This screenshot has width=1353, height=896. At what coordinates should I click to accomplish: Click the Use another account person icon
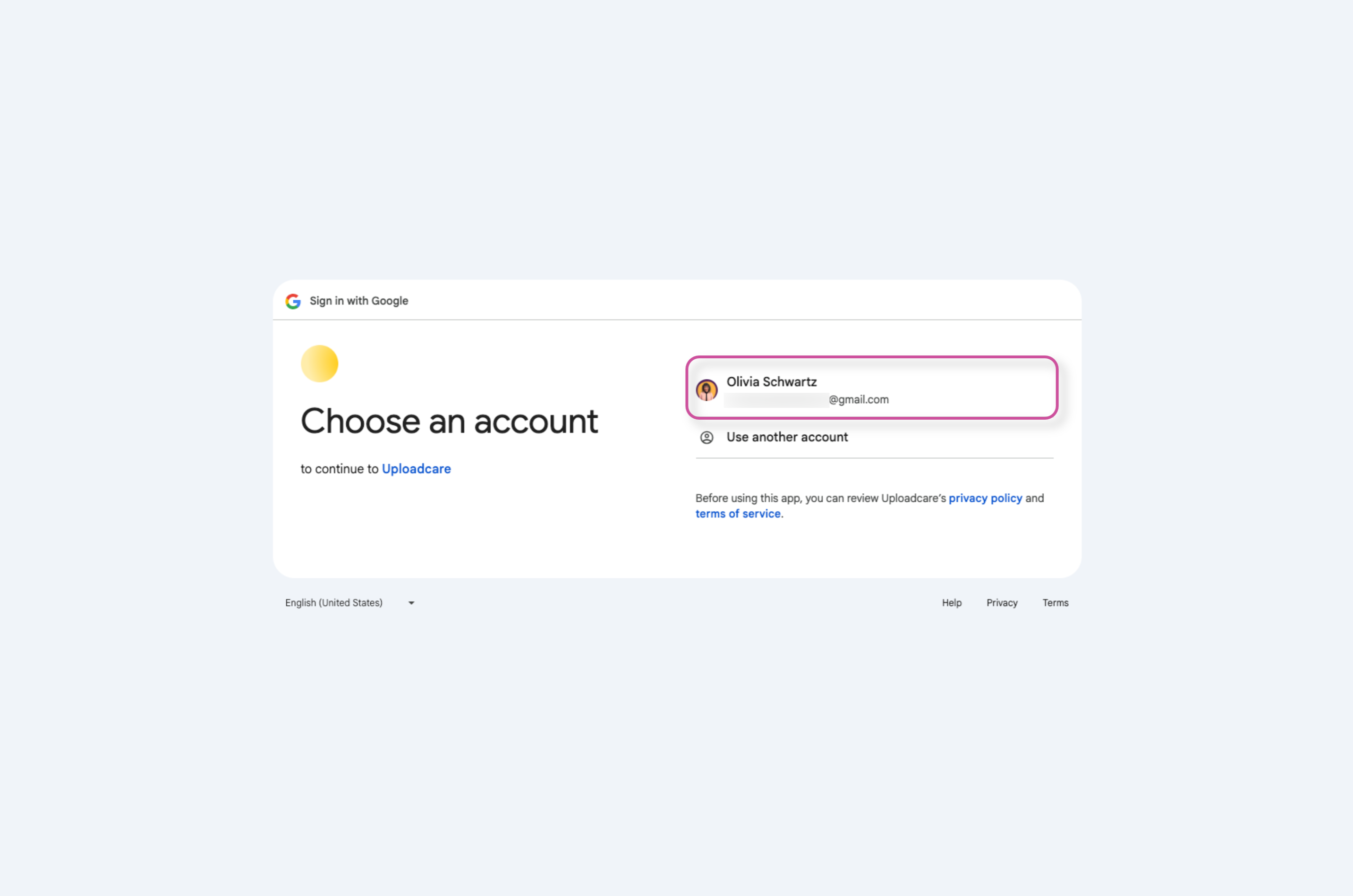pos(706,438)
